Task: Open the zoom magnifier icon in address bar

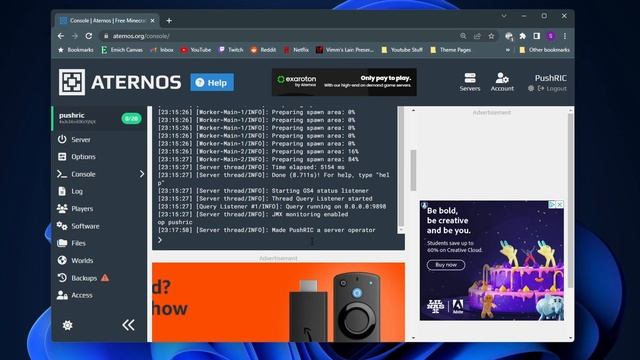Action: [x=463, y=36]
